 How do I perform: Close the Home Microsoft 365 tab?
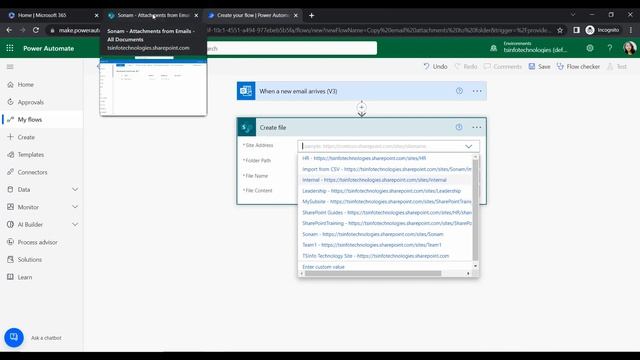click(96, 15)
